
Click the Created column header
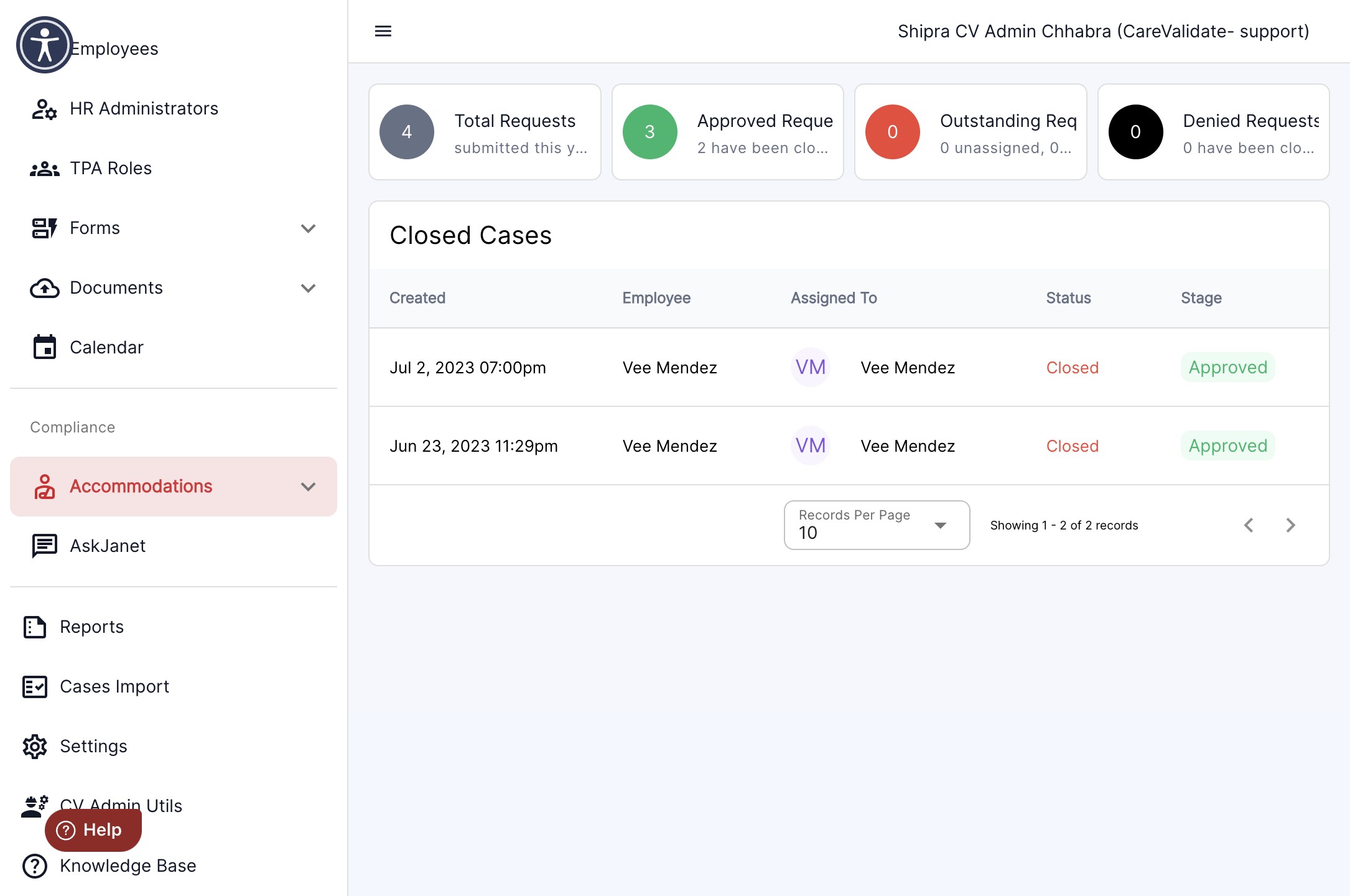coord(417,298)
